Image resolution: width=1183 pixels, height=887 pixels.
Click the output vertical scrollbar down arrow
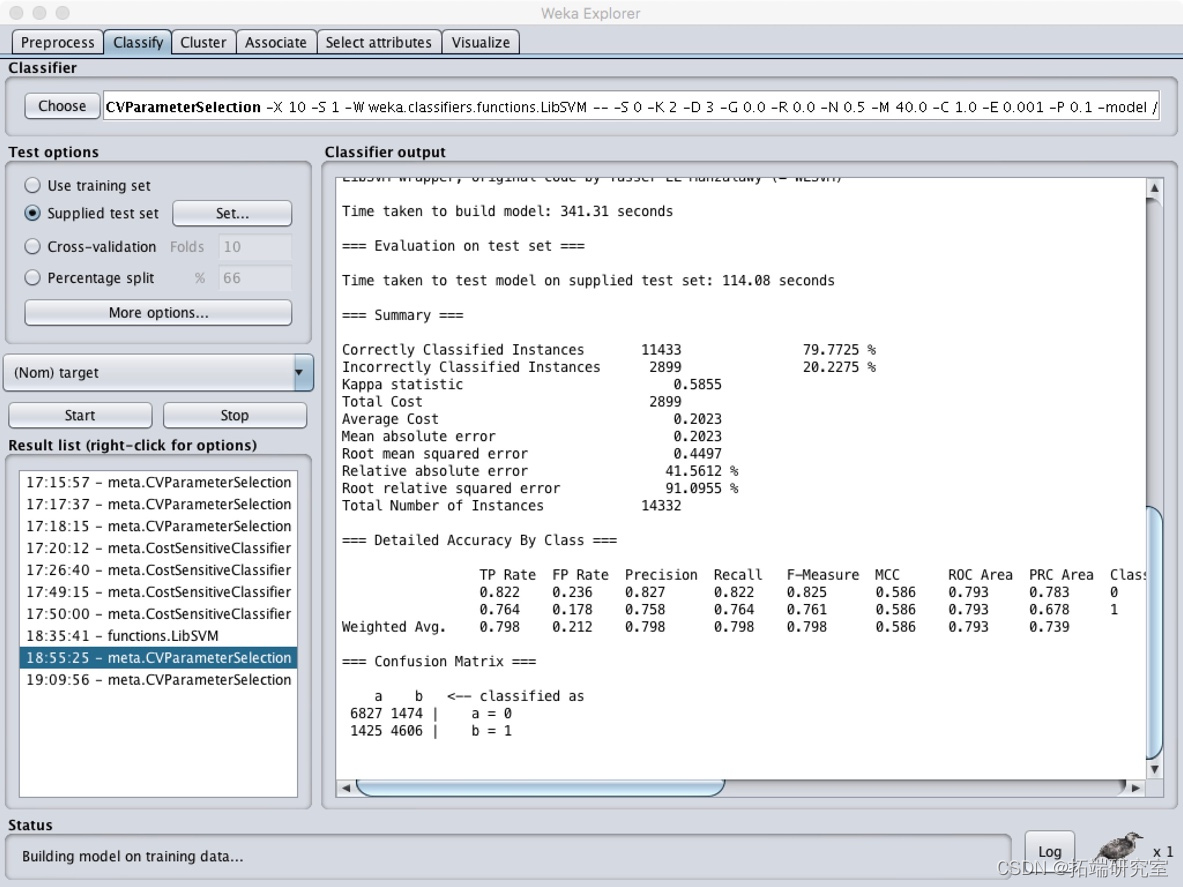1154,769
